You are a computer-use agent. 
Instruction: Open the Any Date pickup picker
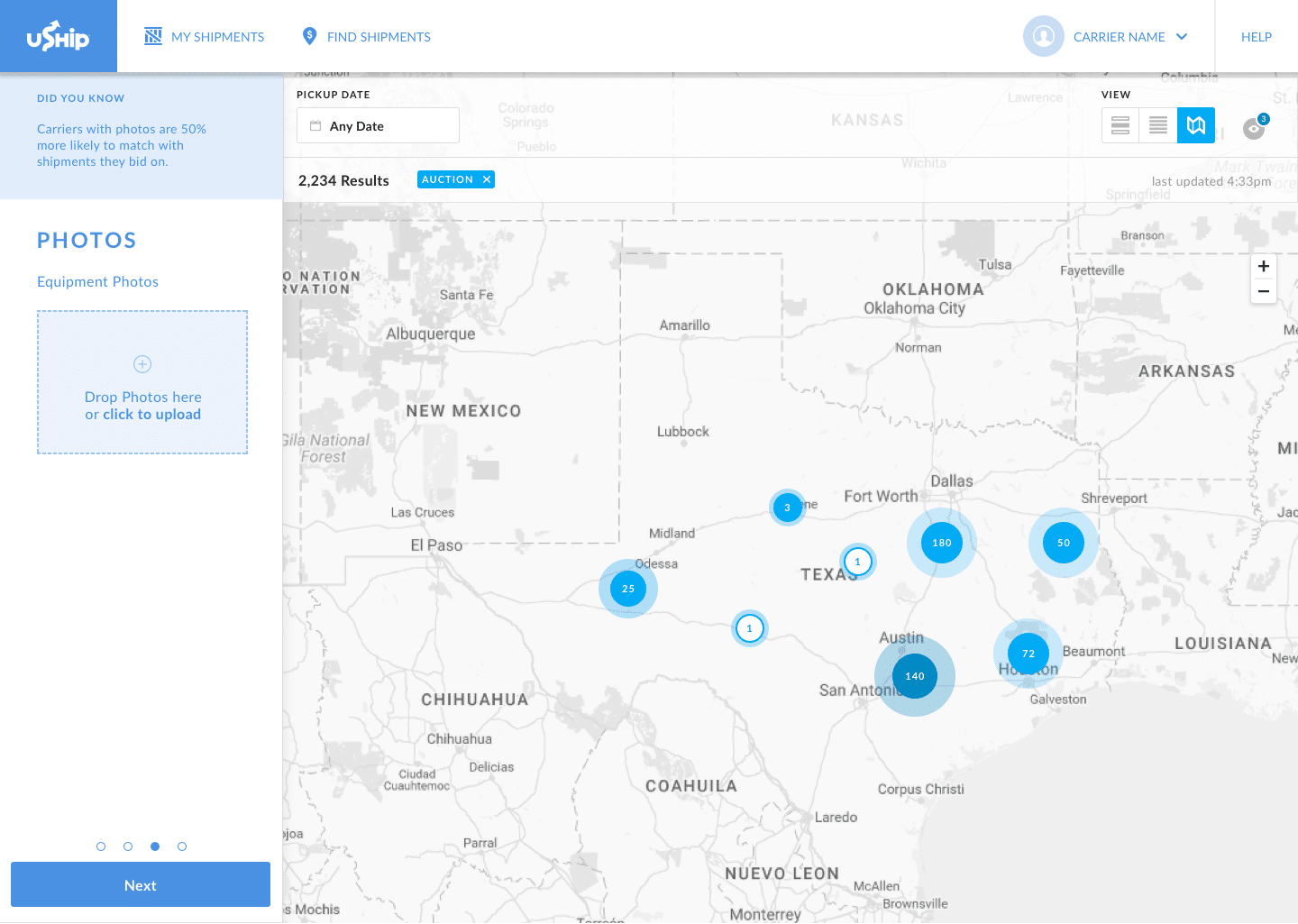click(378, 125)
